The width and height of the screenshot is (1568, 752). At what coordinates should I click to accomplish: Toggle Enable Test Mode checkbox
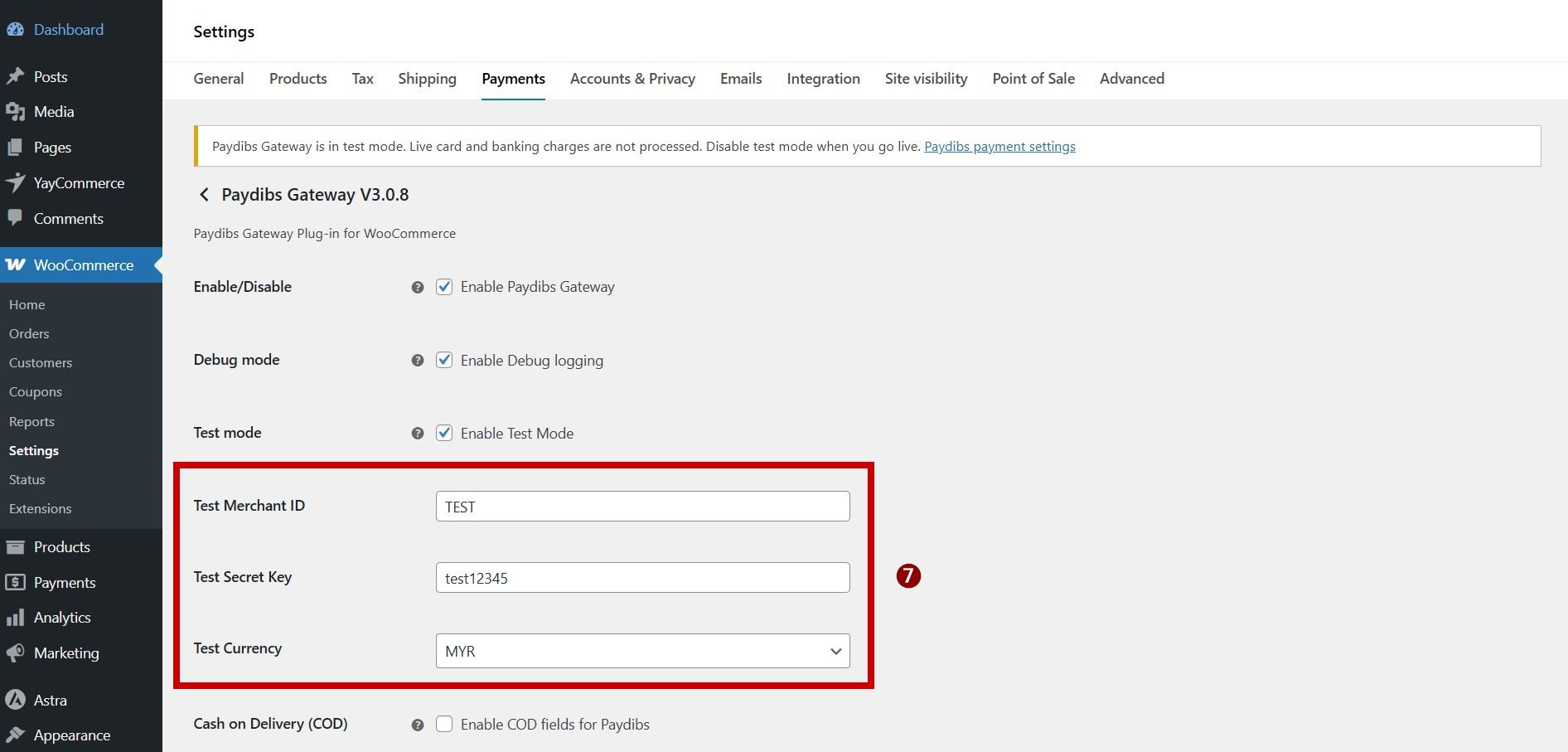[444, 433]
